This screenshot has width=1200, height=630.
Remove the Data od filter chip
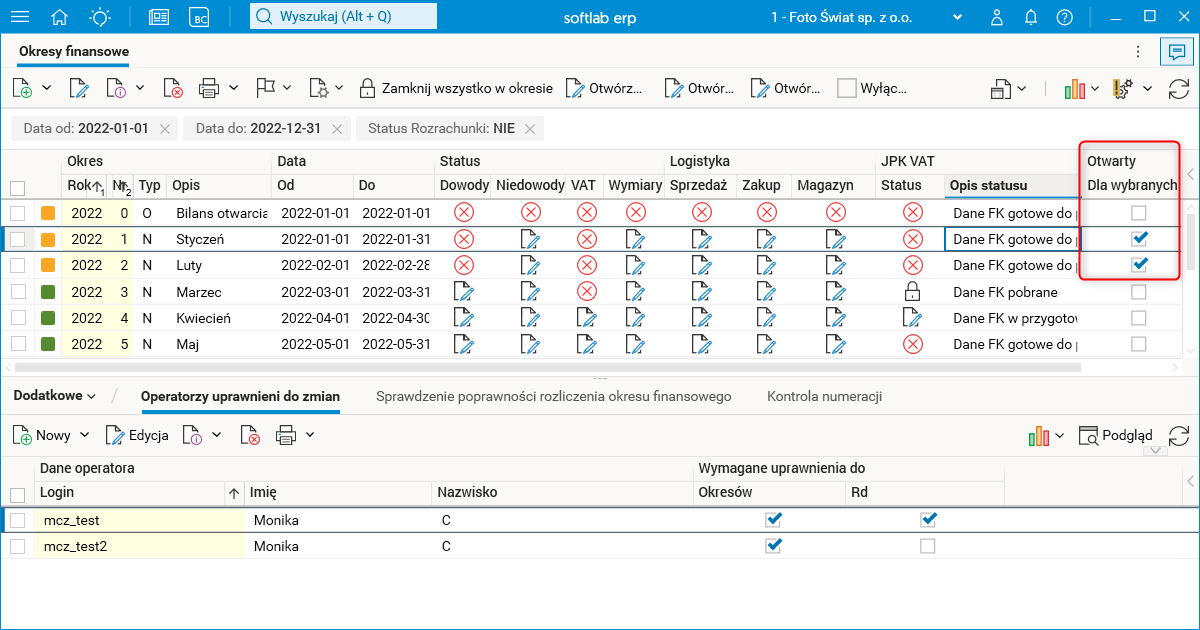[165, 128]
